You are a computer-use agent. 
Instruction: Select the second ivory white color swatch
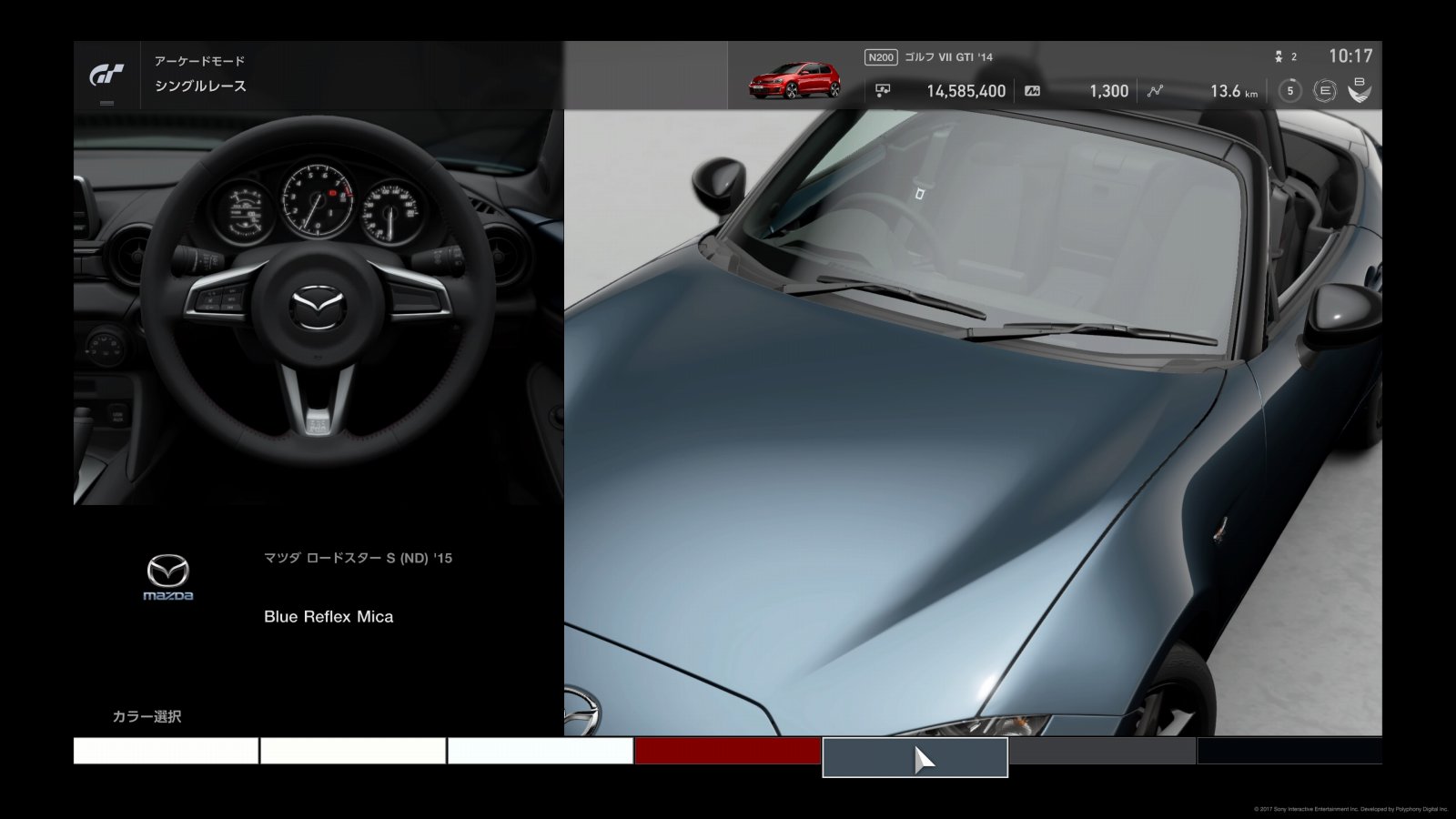(x=353, y=751)
